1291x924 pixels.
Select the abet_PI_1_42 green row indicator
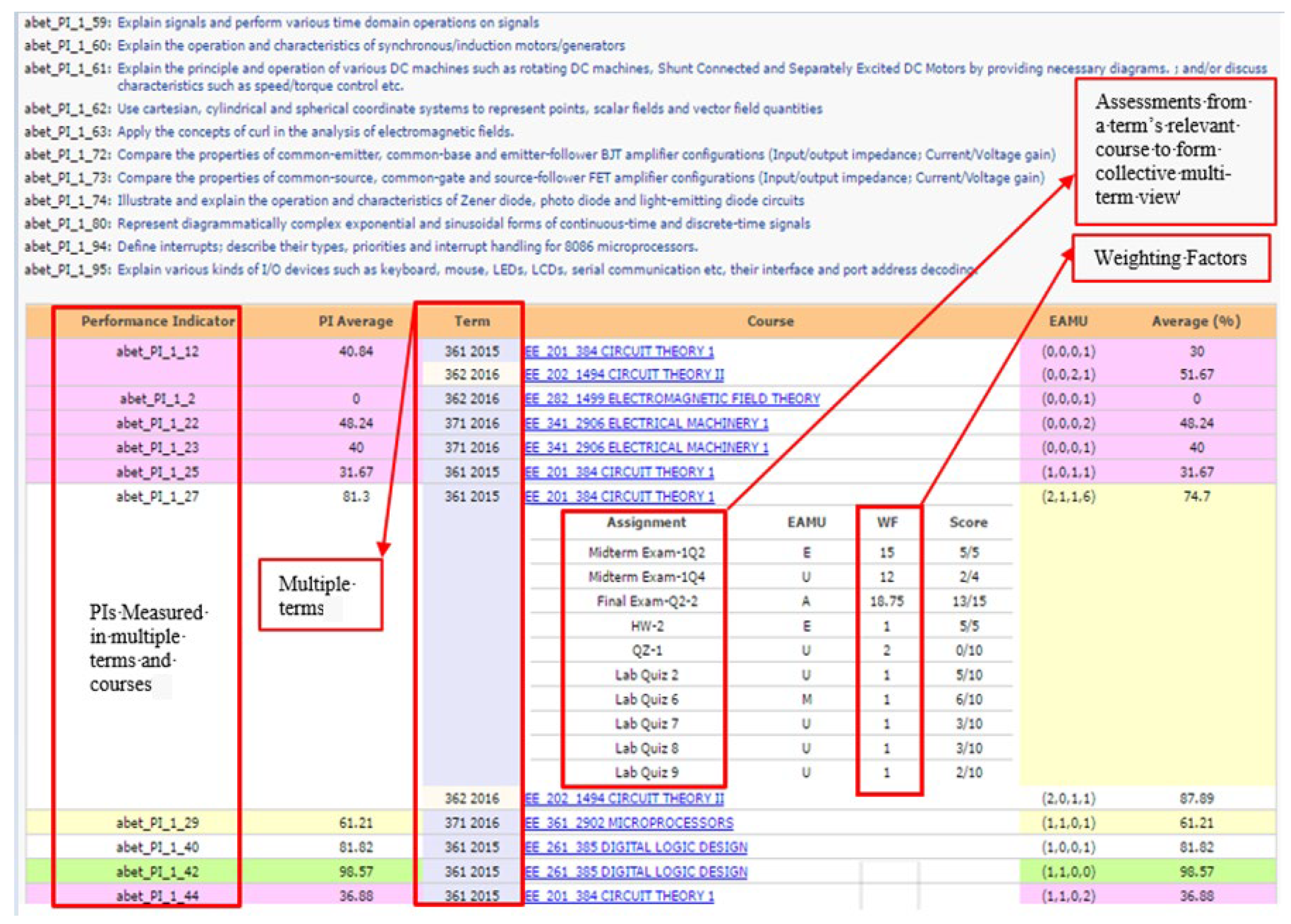(158, 872)
